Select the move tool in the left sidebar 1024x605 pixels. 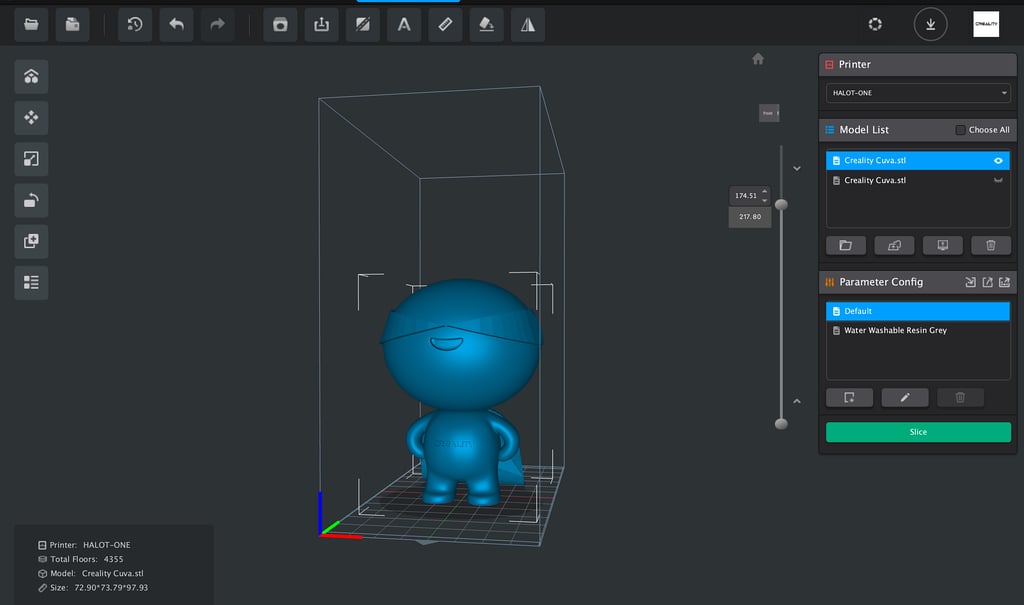point(31,118)
